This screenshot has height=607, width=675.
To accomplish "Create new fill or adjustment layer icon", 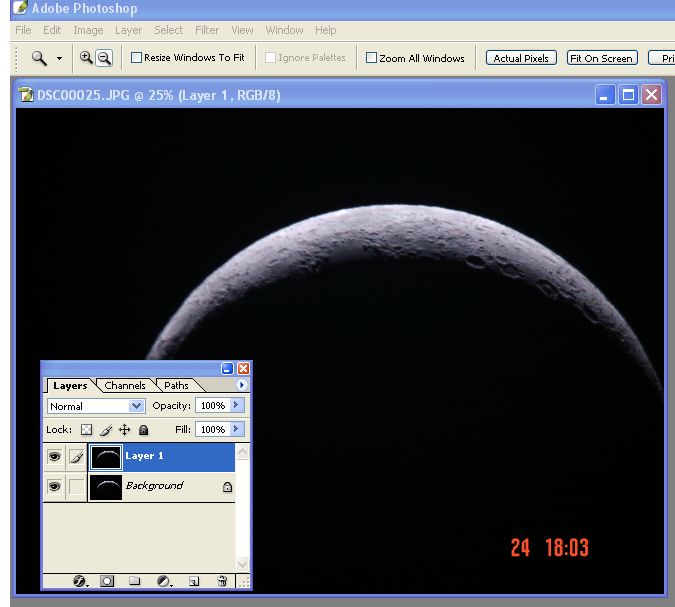I will [x=164, y=582].
